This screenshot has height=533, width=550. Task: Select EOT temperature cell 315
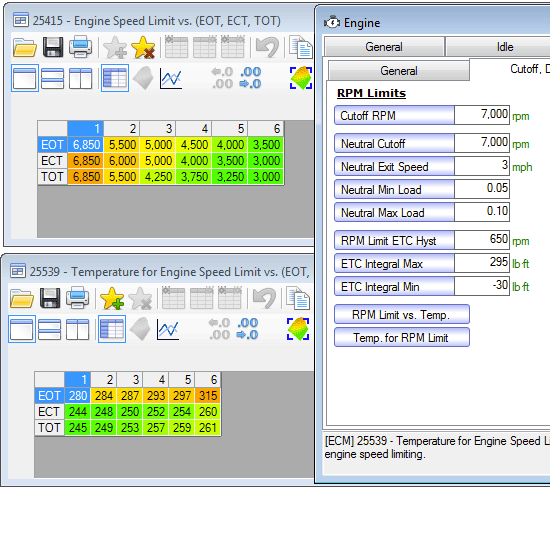click(x=208, y=396)
